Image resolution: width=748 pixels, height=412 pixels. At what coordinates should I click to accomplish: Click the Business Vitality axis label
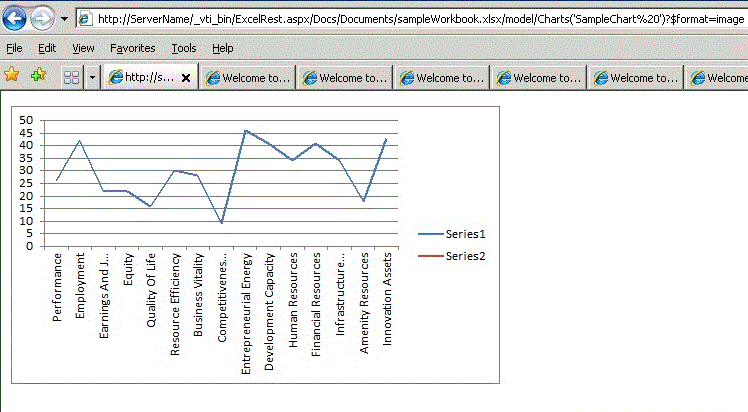pos(198,295)
